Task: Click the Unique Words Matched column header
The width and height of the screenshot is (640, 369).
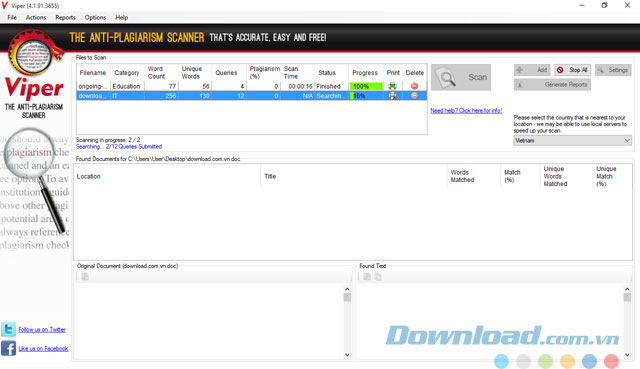Action: point(567,176)
